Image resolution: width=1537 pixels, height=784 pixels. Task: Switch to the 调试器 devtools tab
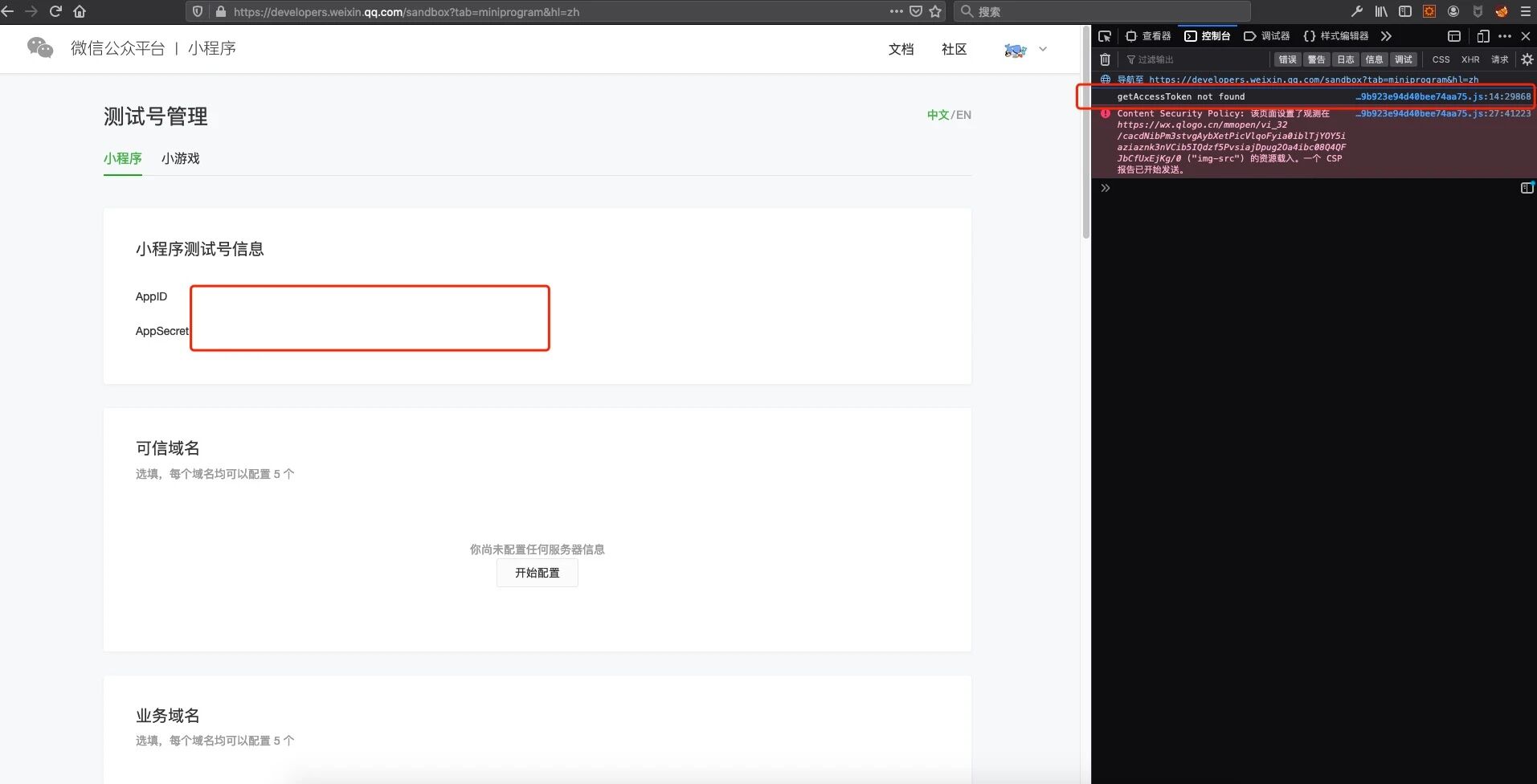1267,36
